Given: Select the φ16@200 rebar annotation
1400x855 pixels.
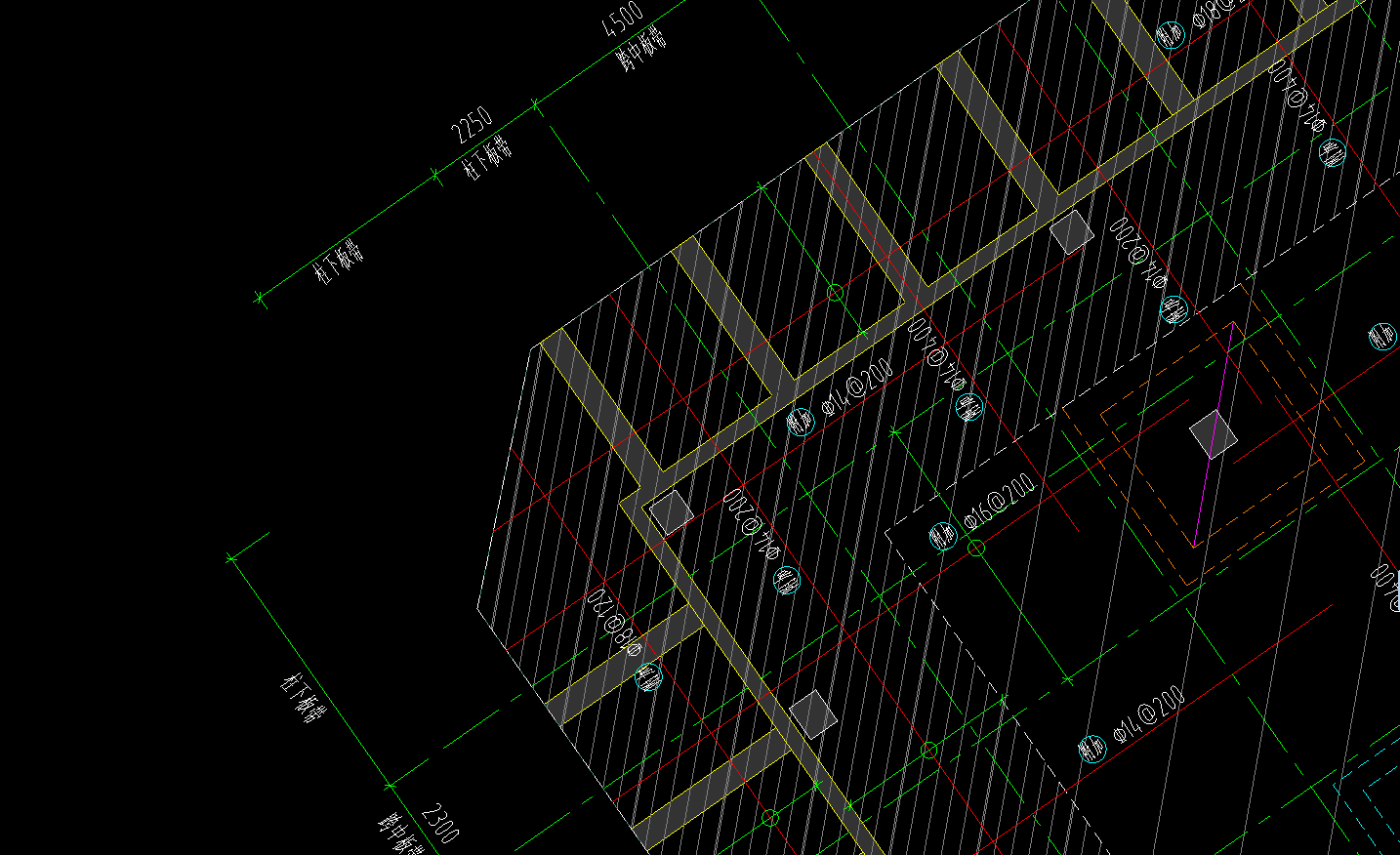Looking at the screenshot, I should pos(1000,503).
